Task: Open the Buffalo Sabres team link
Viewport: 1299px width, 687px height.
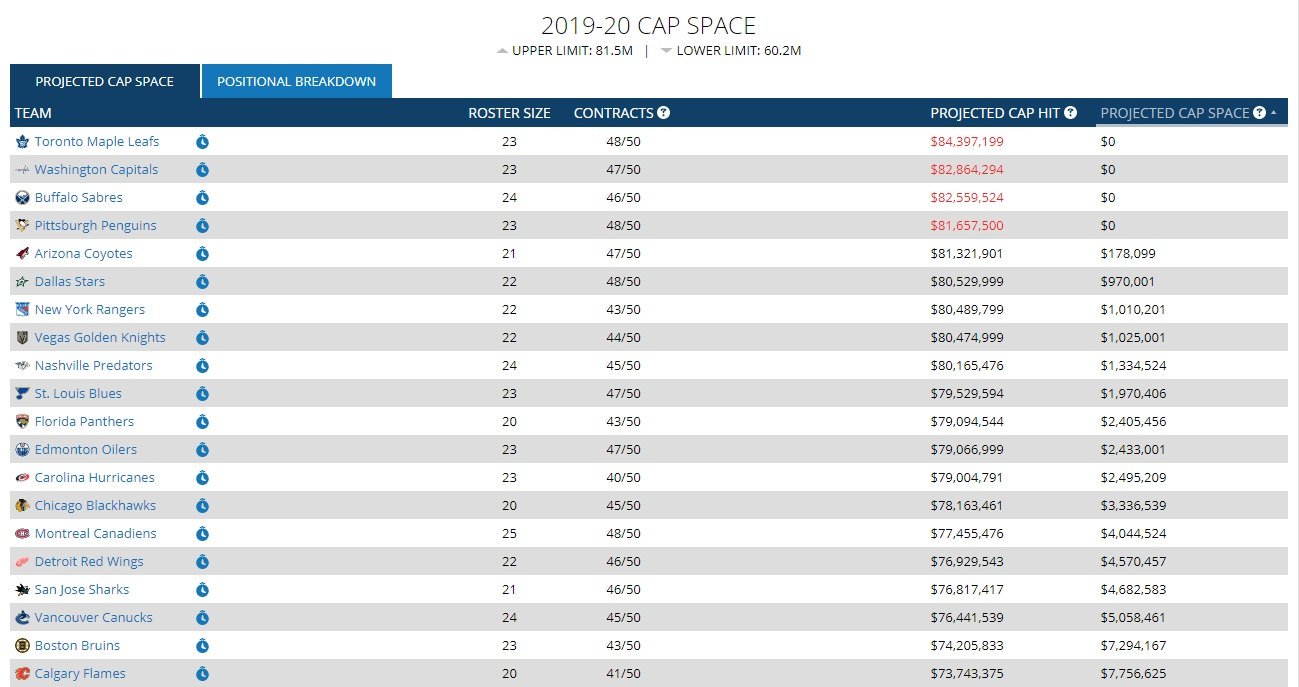Action: 79,198
